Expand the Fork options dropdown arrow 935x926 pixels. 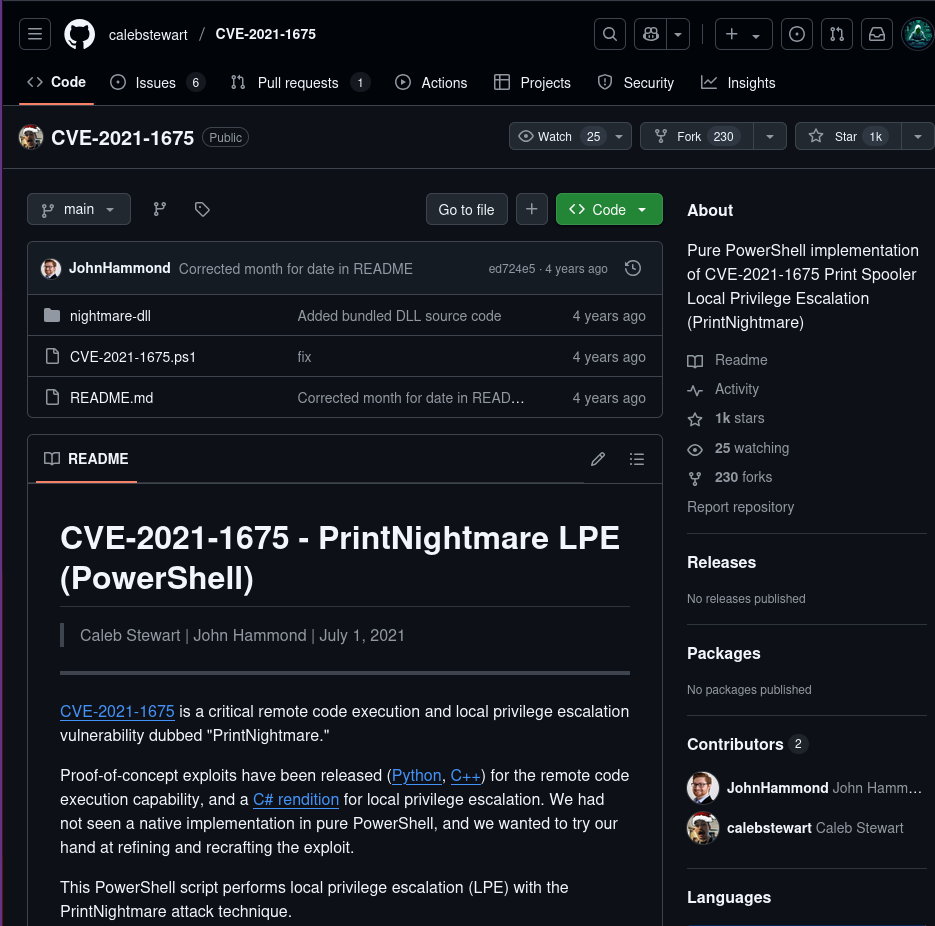coord(770,137)
